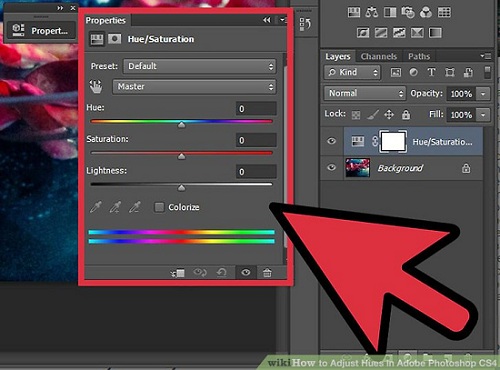The height and width of the screenshot is (370, 500).
Task: Switch to the mask view in Properties
Action: pos(114,39)
